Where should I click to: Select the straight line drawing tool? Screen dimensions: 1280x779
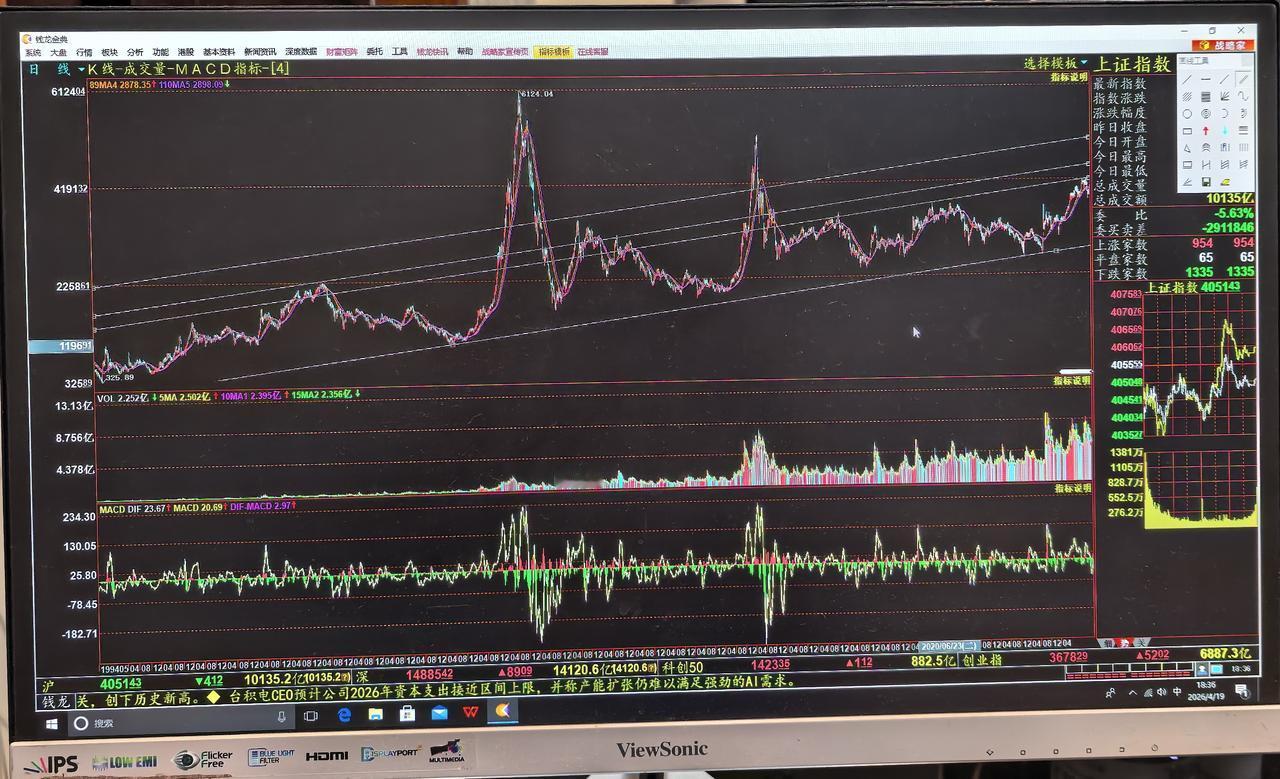[x=1187, y=79]
